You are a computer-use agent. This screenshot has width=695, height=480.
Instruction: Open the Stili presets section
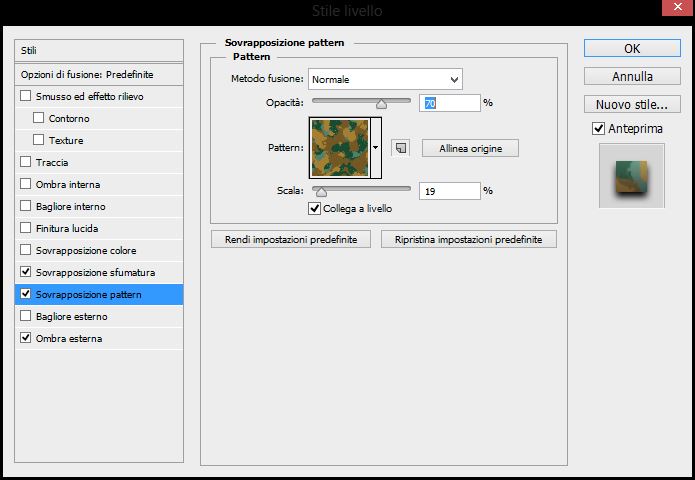pyautogui.click(x=99, y=51)
